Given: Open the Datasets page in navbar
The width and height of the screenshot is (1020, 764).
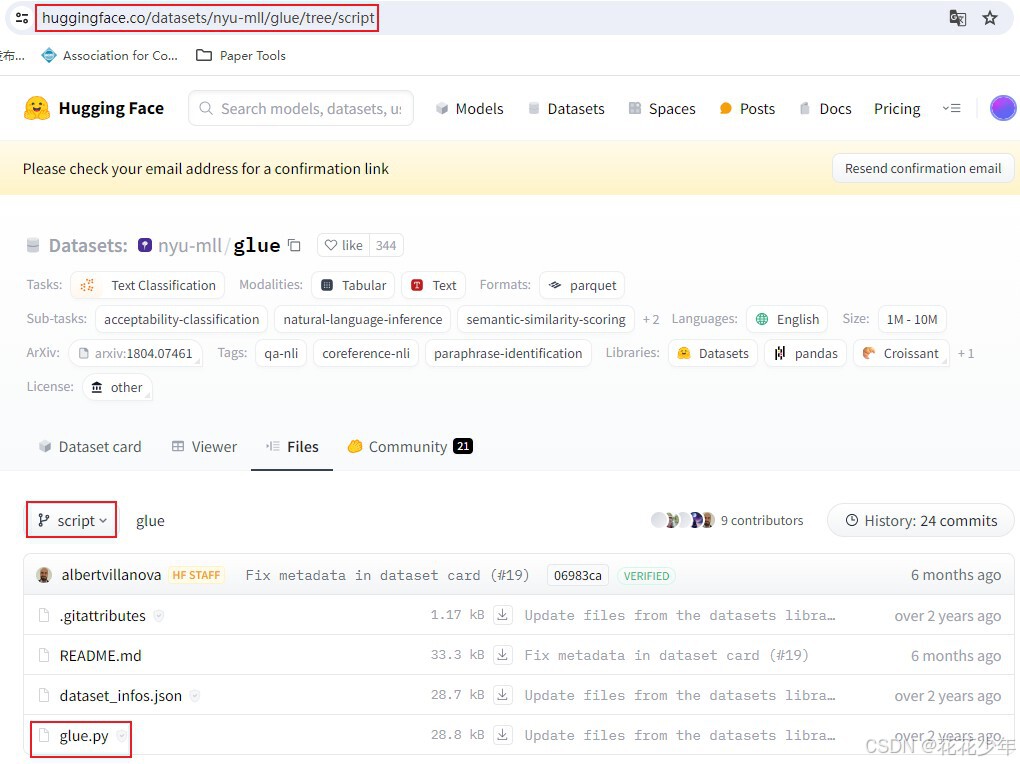Looking at the screenshot, I should click(x=566, y=109).
